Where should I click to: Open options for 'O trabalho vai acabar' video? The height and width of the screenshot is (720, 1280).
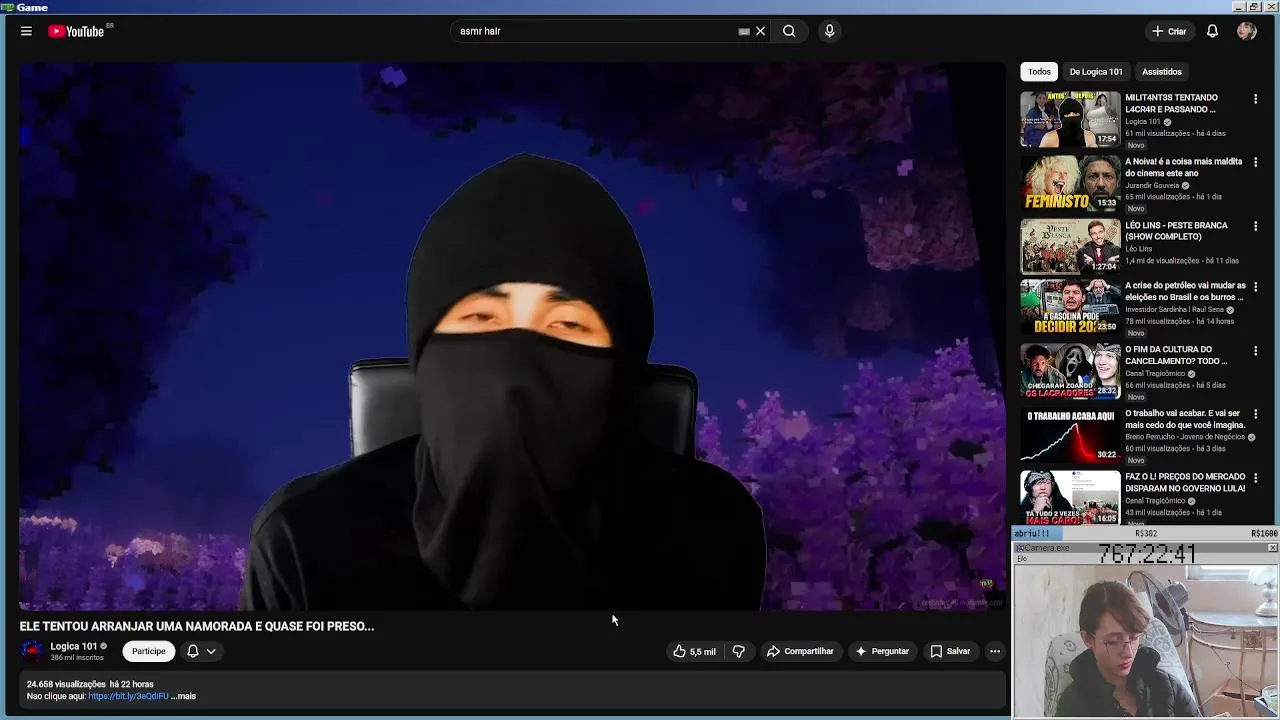pyautogui.click(x=1255, y=414)
